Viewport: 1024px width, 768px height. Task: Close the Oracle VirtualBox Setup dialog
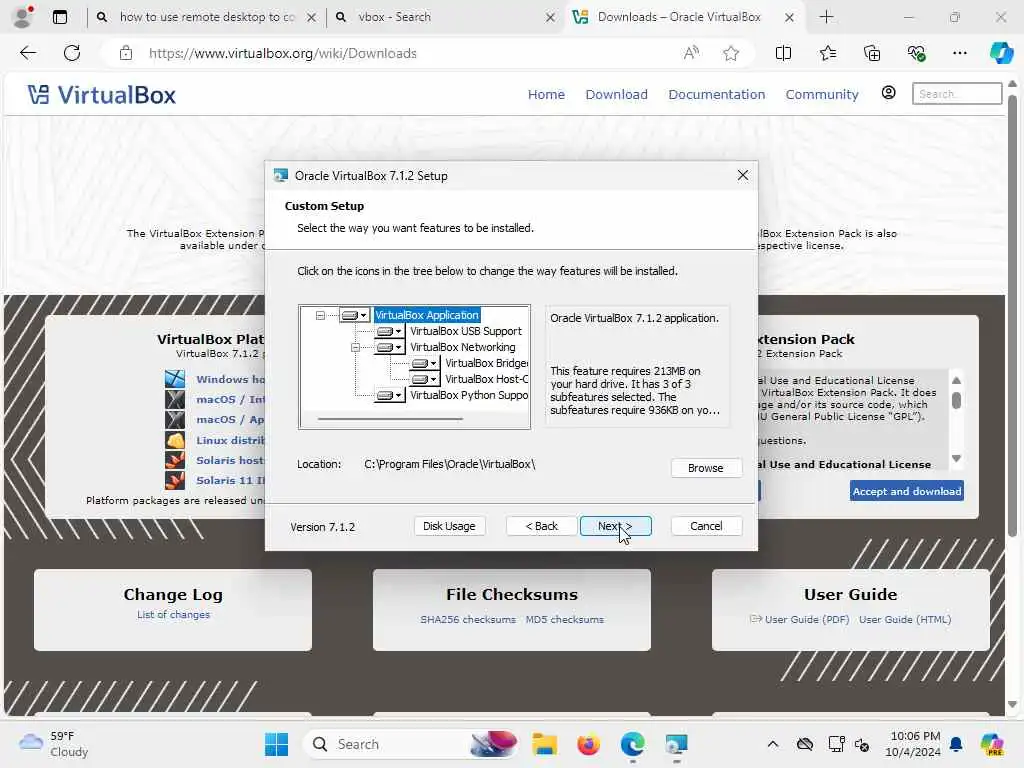click(x=743, y=176)
